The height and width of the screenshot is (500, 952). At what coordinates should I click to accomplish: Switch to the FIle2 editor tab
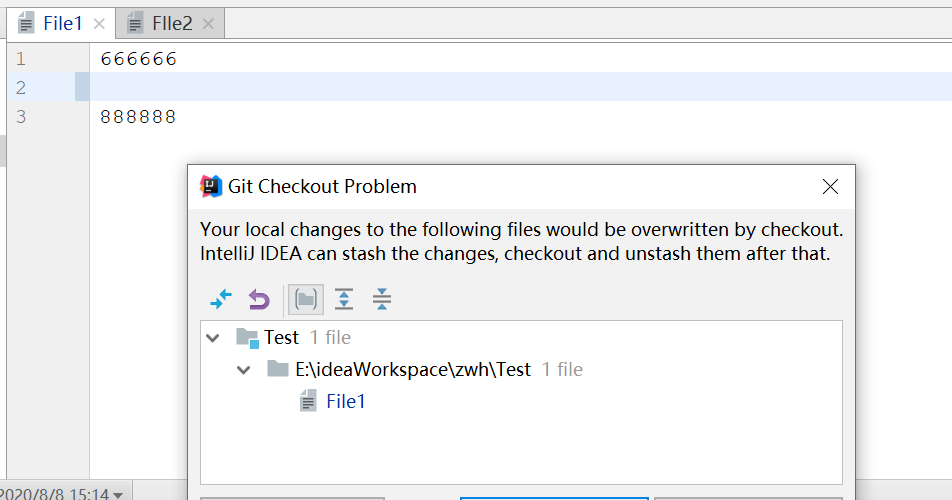[172, 24]
